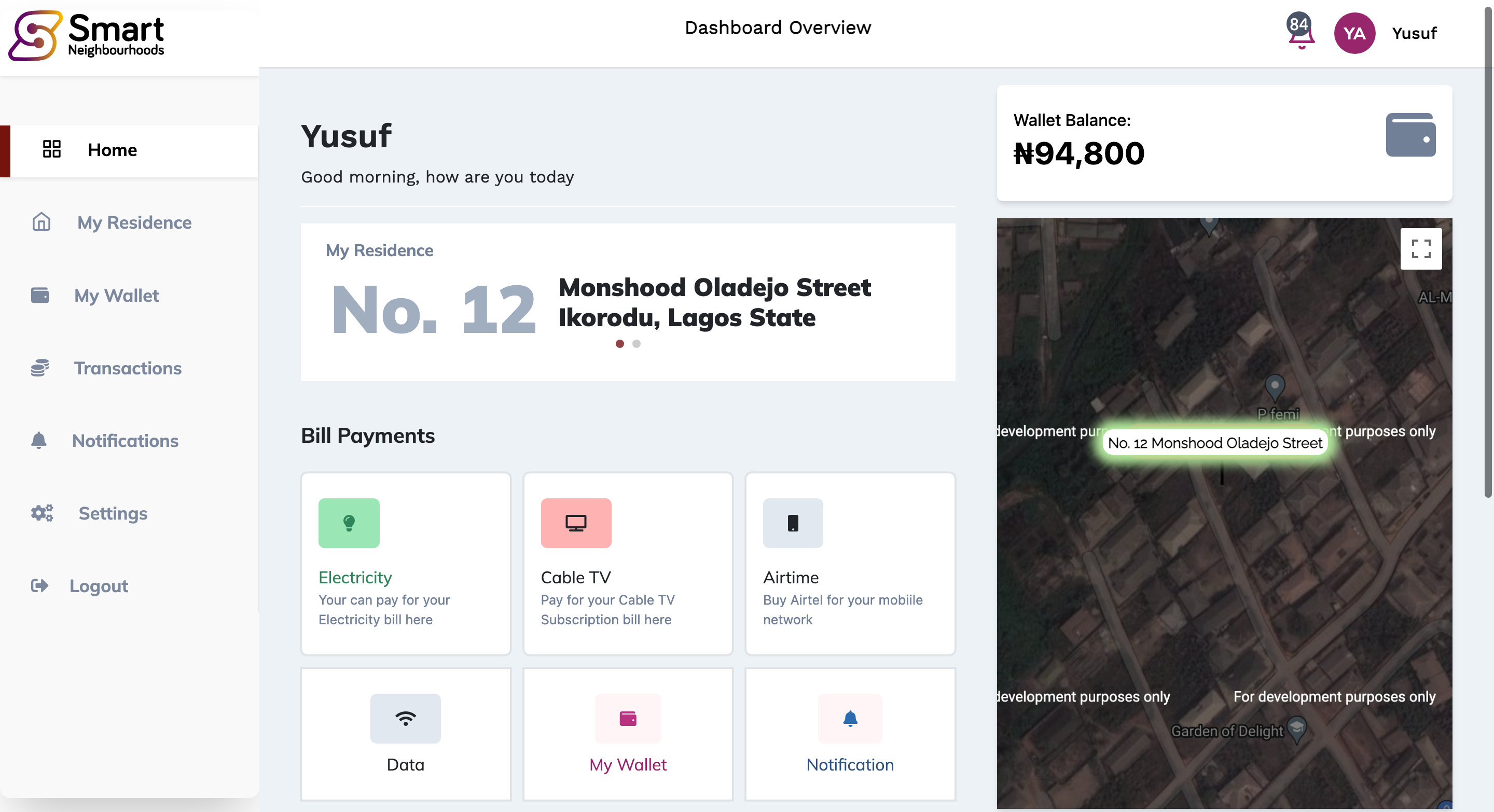Open My Residence in sidebar
This screenshot has width=1494, height=812.
(x=134, y=222)
